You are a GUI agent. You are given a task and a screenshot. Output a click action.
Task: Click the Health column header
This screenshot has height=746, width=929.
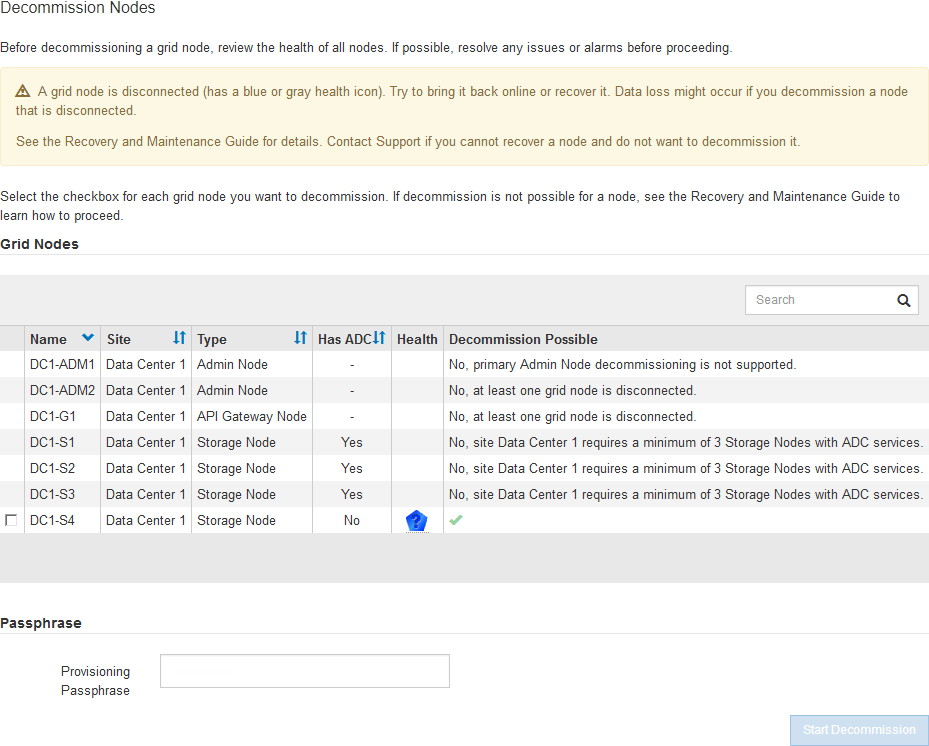click(x=417, y=339)
